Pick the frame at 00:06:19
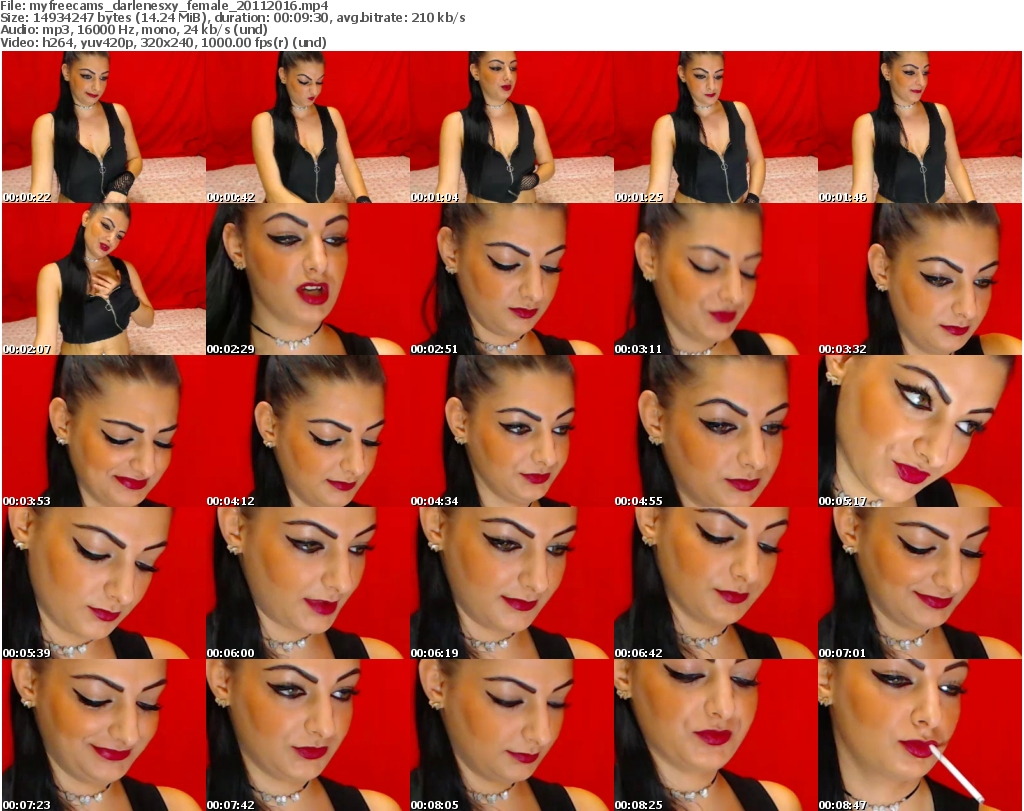Screen dimensions: 1024x811 [512, 583]
